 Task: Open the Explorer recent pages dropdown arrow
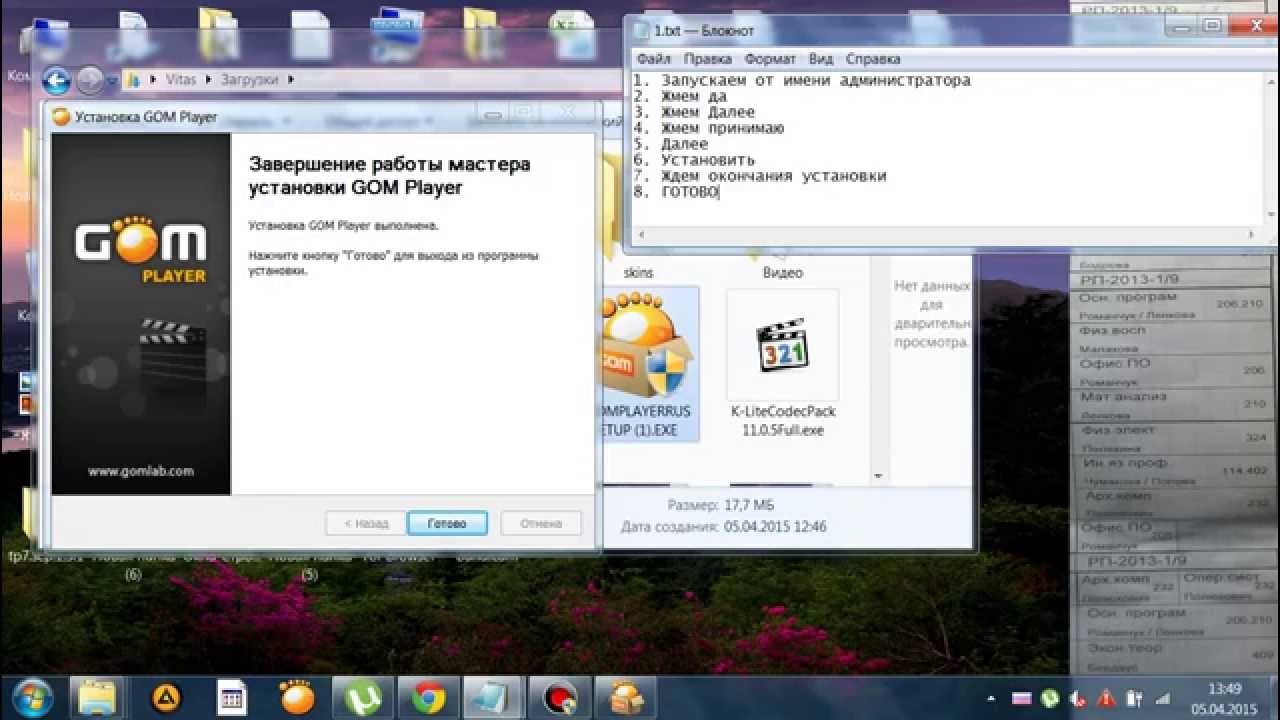[x=112, y=80]
